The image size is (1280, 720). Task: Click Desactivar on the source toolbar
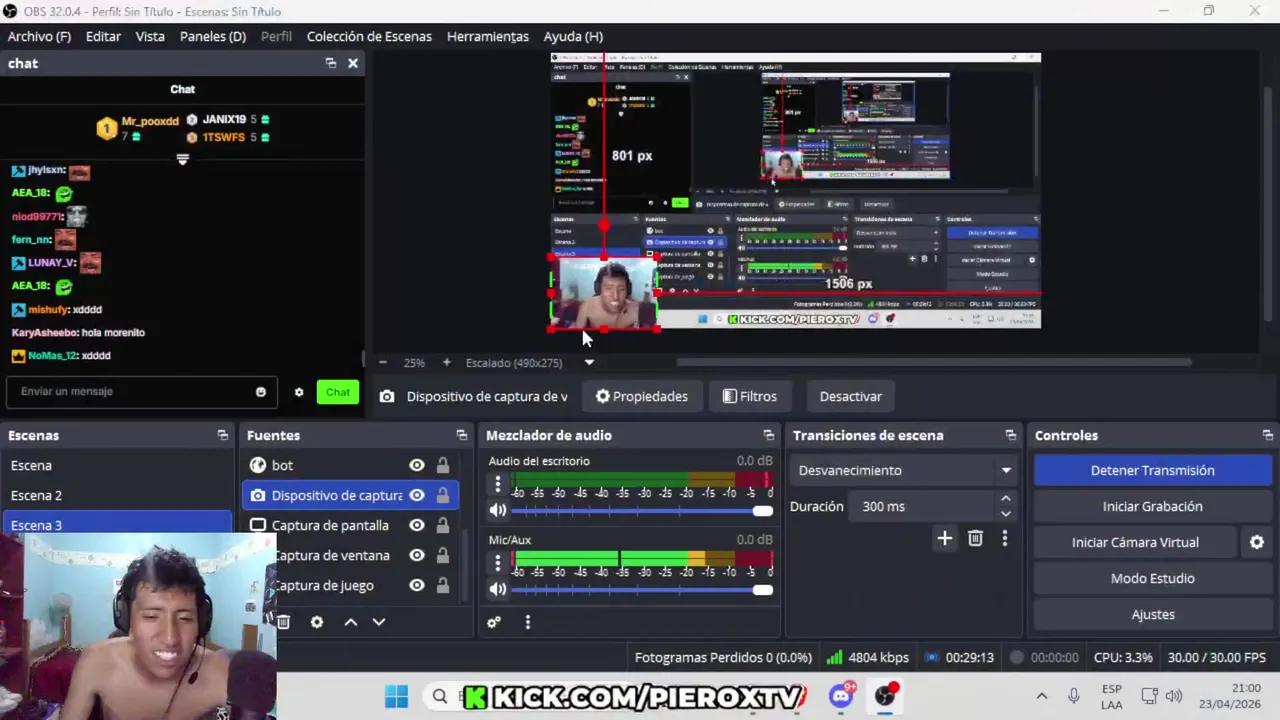(x=851, y=396)
